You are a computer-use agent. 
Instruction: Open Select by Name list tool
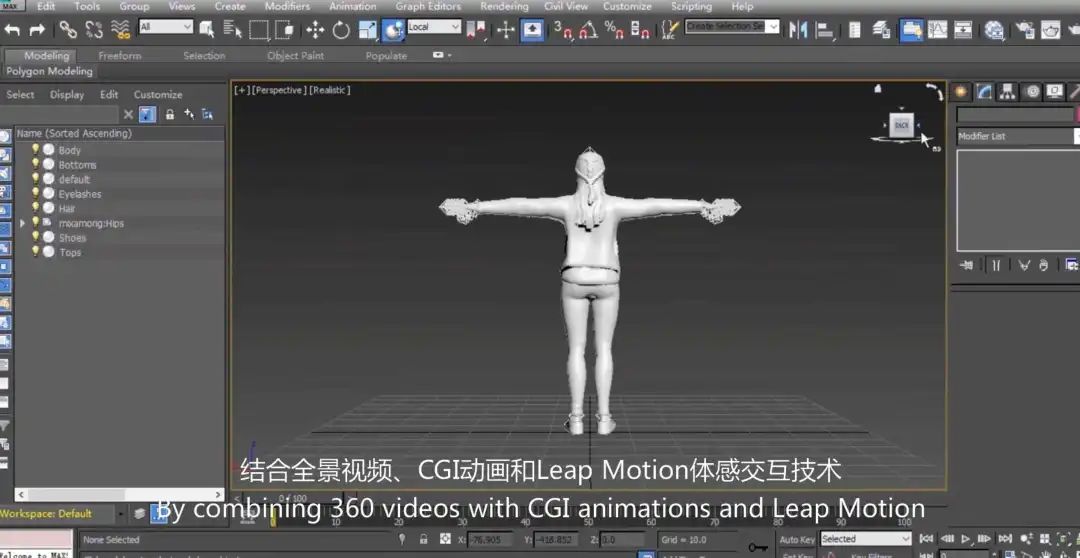pyautogui.click(x=231, y=30)
